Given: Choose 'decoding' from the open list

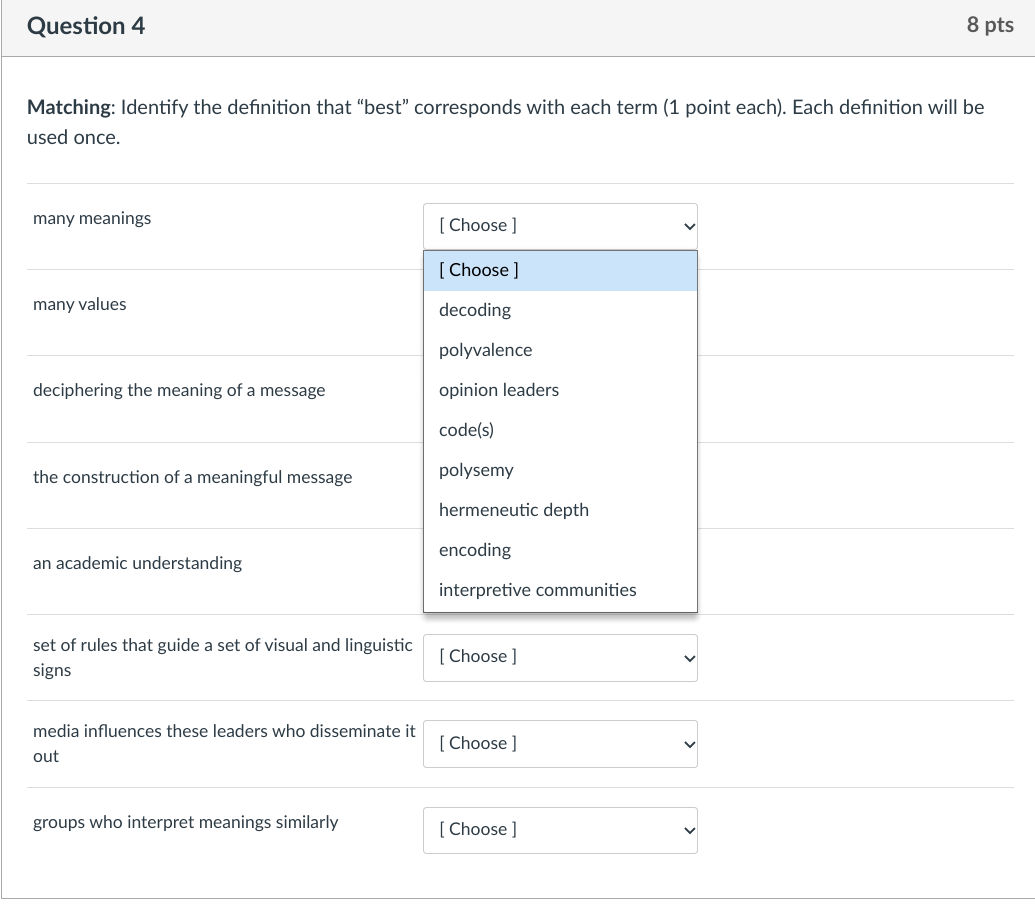Looking at the screenshot, I should pos(475,310).
